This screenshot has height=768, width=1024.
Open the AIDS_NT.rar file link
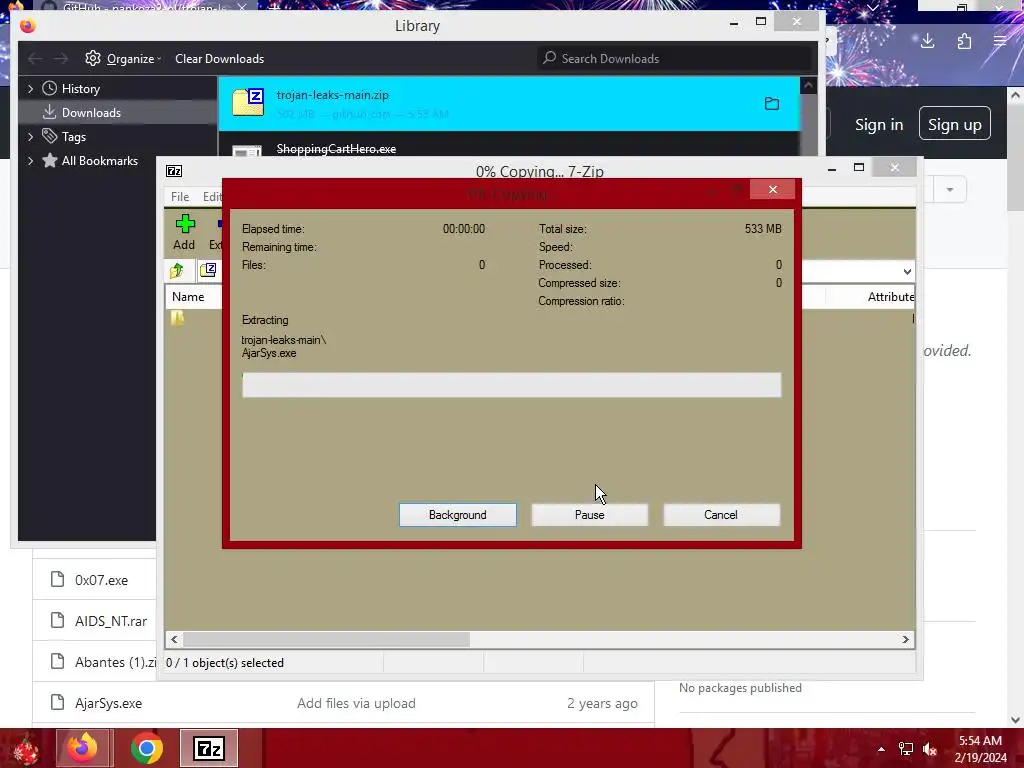point(110,621)
